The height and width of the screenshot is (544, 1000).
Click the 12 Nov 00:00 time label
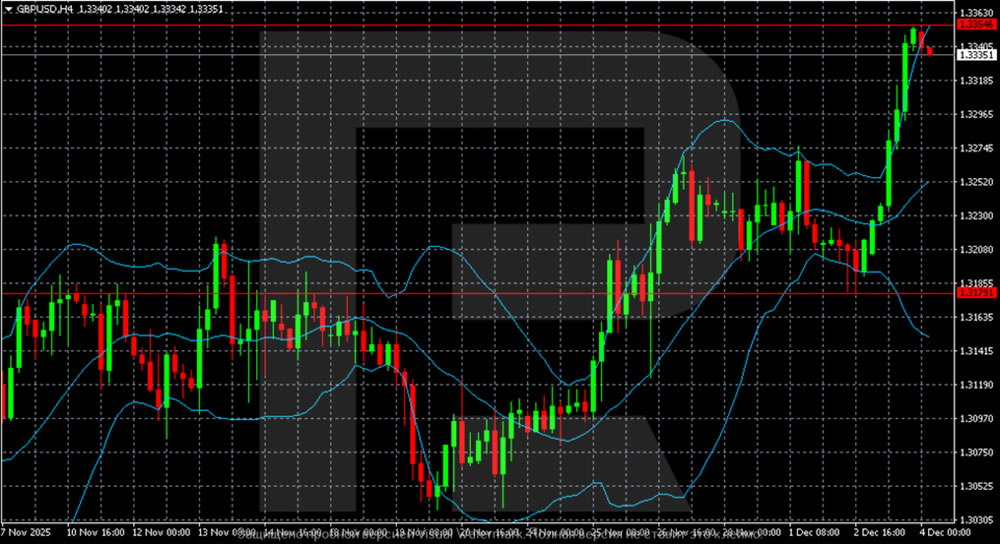pyautogui.click(x=161, y=532)
